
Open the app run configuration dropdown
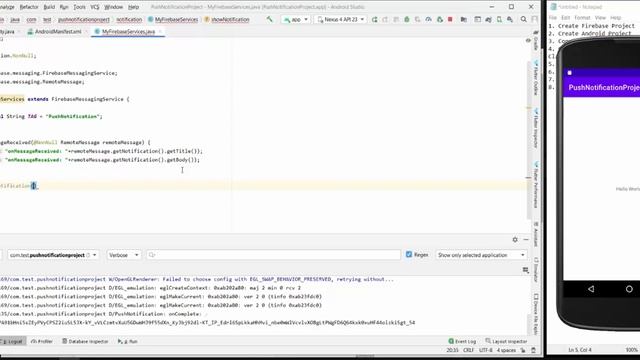click(x=296, y=19)
